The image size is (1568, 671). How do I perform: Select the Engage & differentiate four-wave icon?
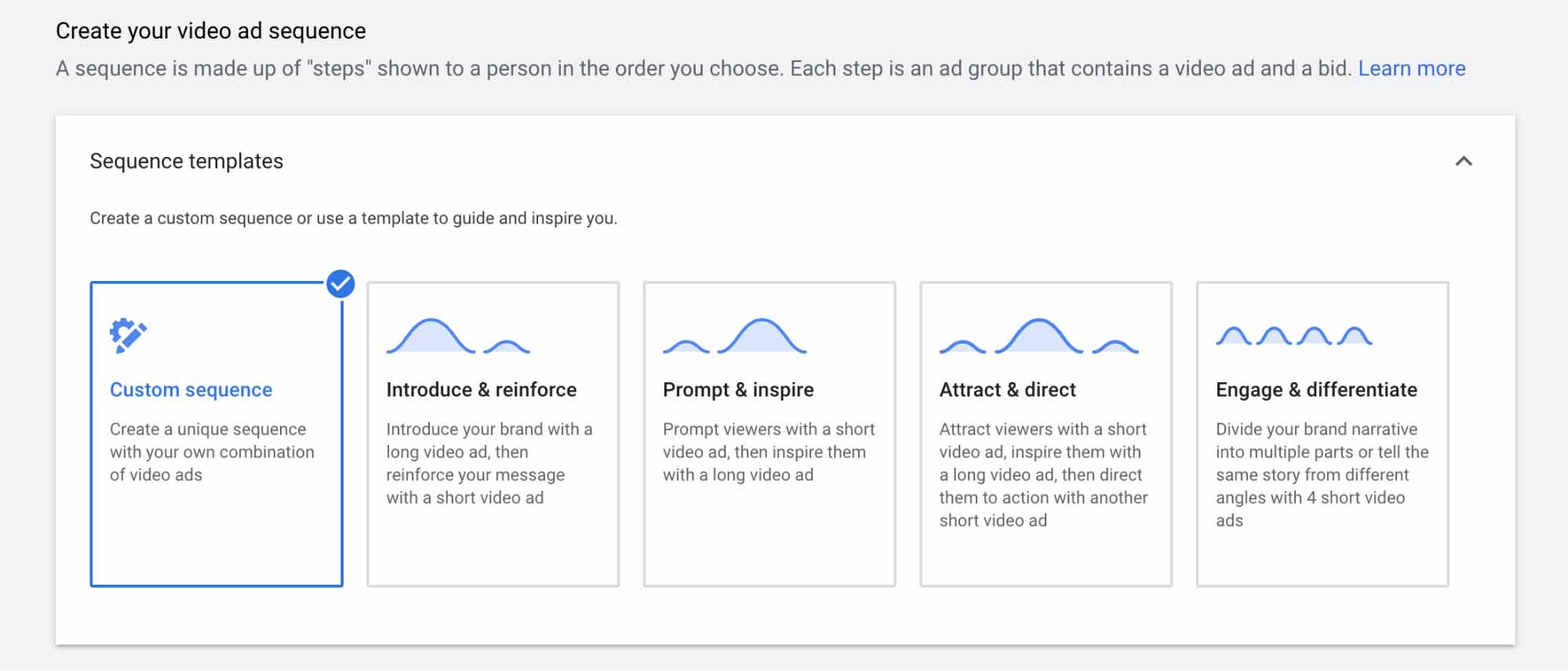click(1293, 336)
